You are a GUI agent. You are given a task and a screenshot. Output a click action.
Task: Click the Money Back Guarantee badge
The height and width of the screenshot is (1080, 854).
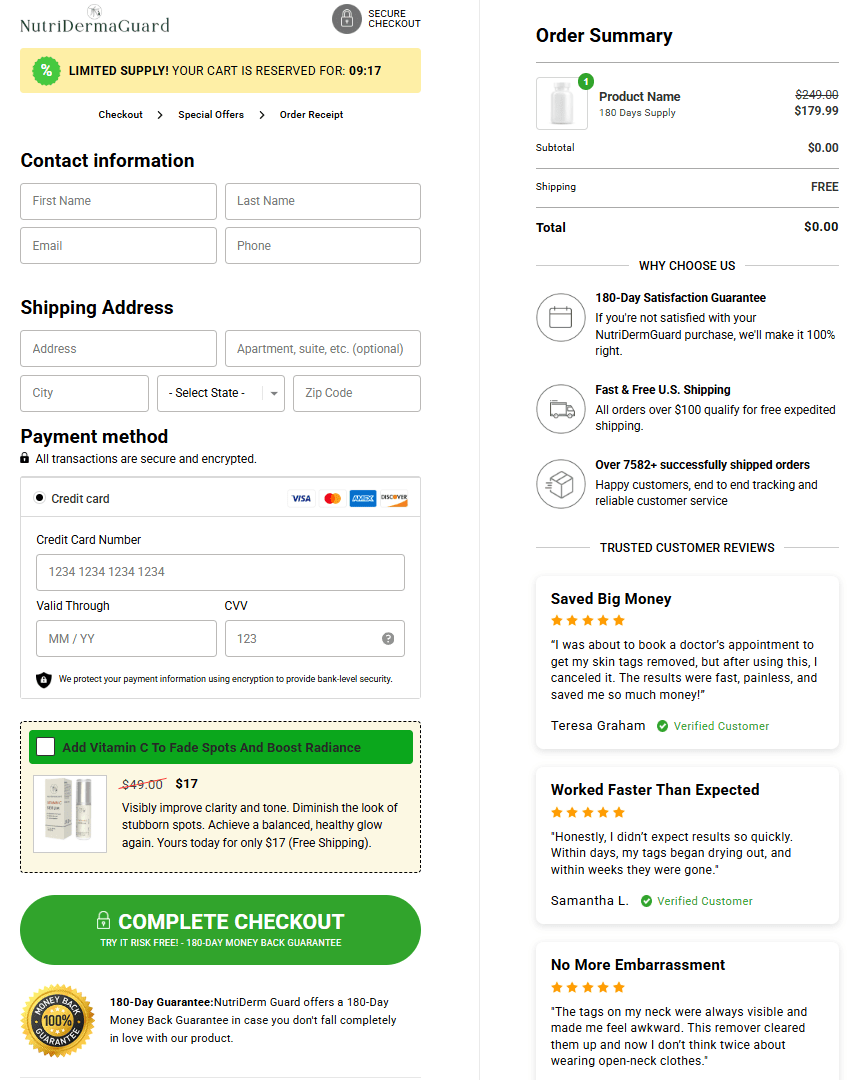(57, 1020)
